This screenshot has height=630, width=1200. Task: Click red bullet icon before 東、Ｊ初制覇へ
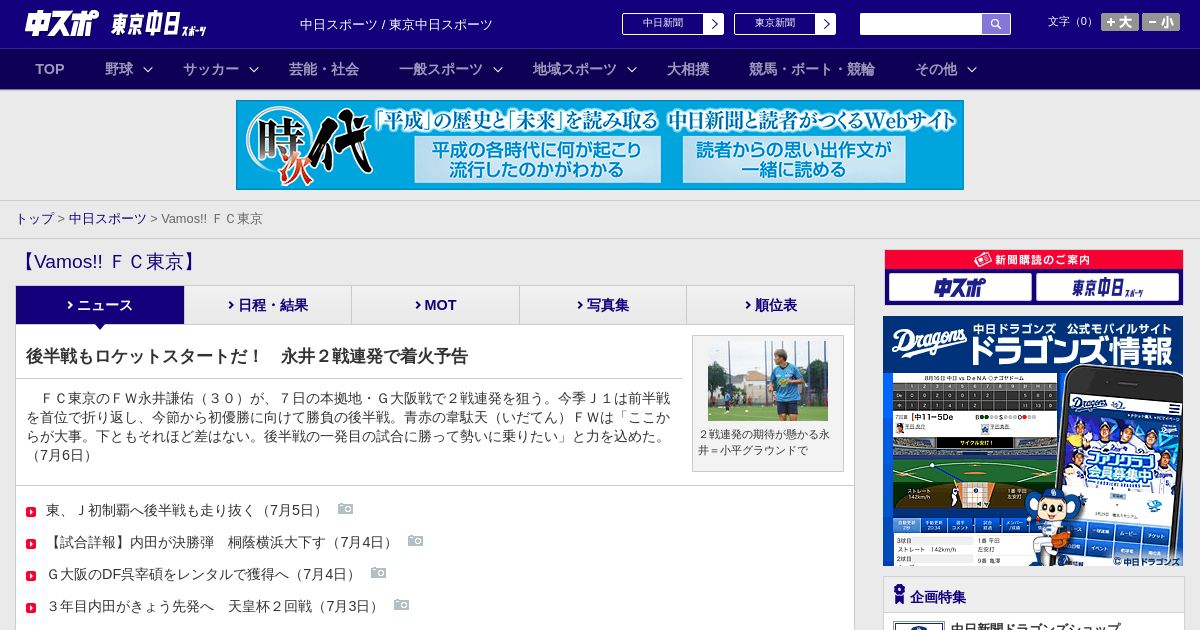(31, 512)
